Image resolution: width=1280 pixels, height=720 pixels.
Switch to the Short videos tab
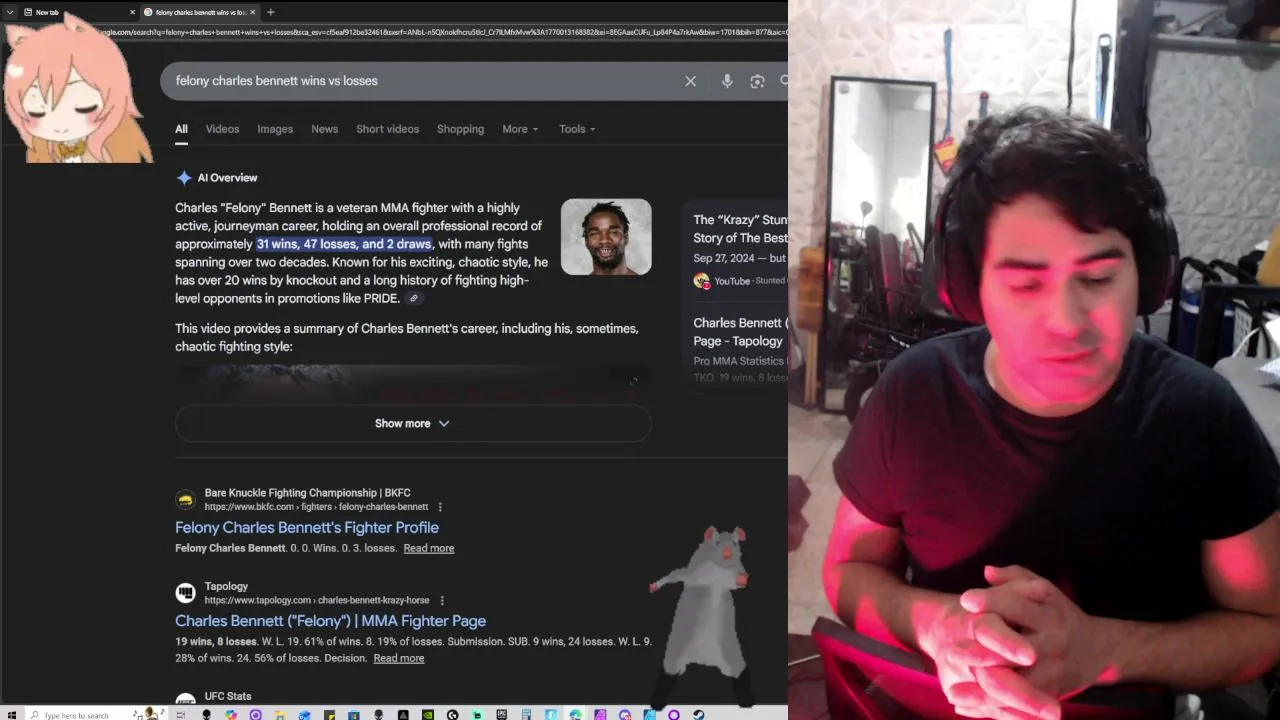tap(387, 129)
